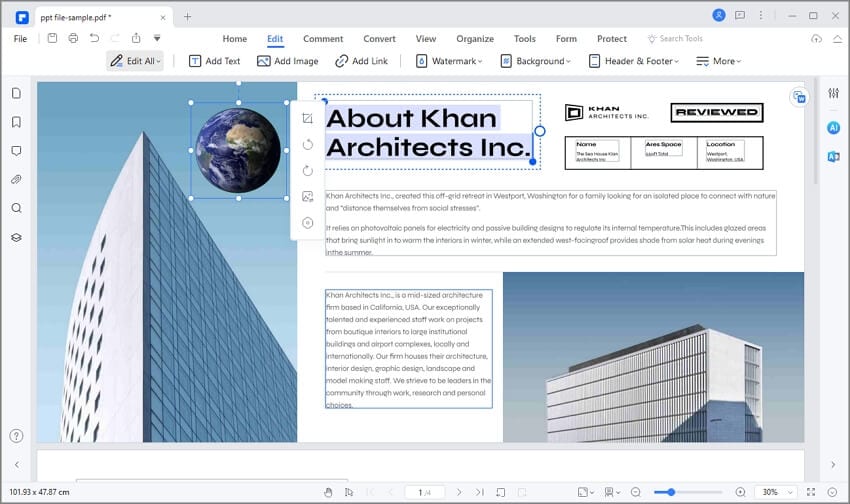Open the quick access customize dropdown arrow
The image size is (850, 504).
pos(157,38)
